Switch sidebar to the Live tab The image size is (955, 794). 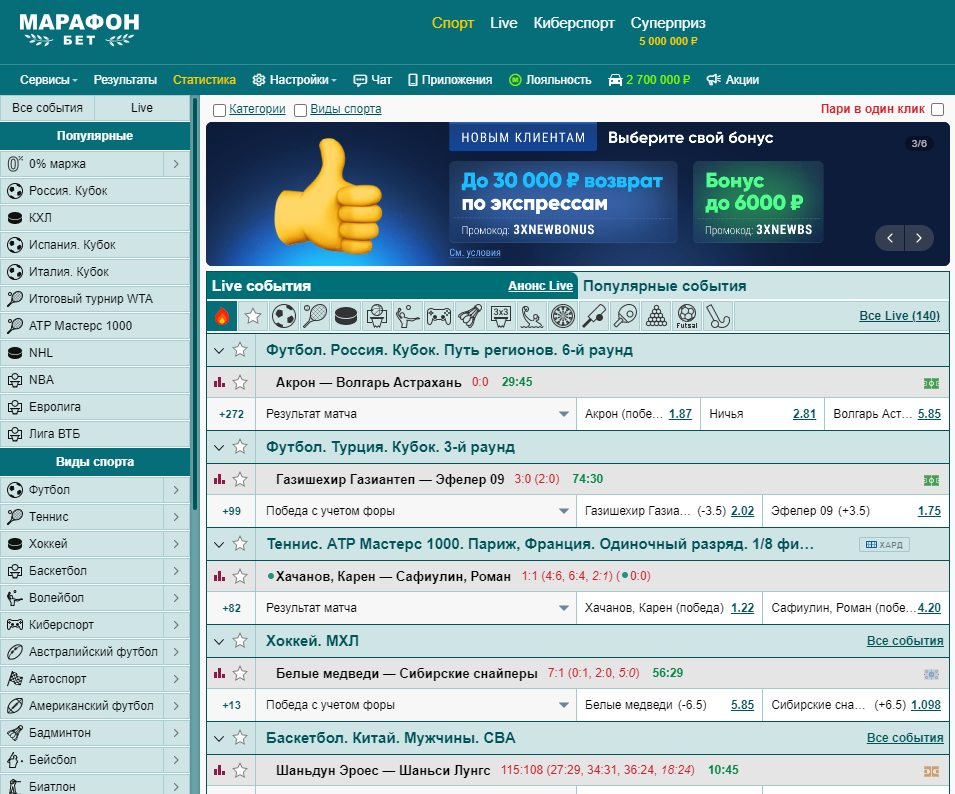(142, 108)
